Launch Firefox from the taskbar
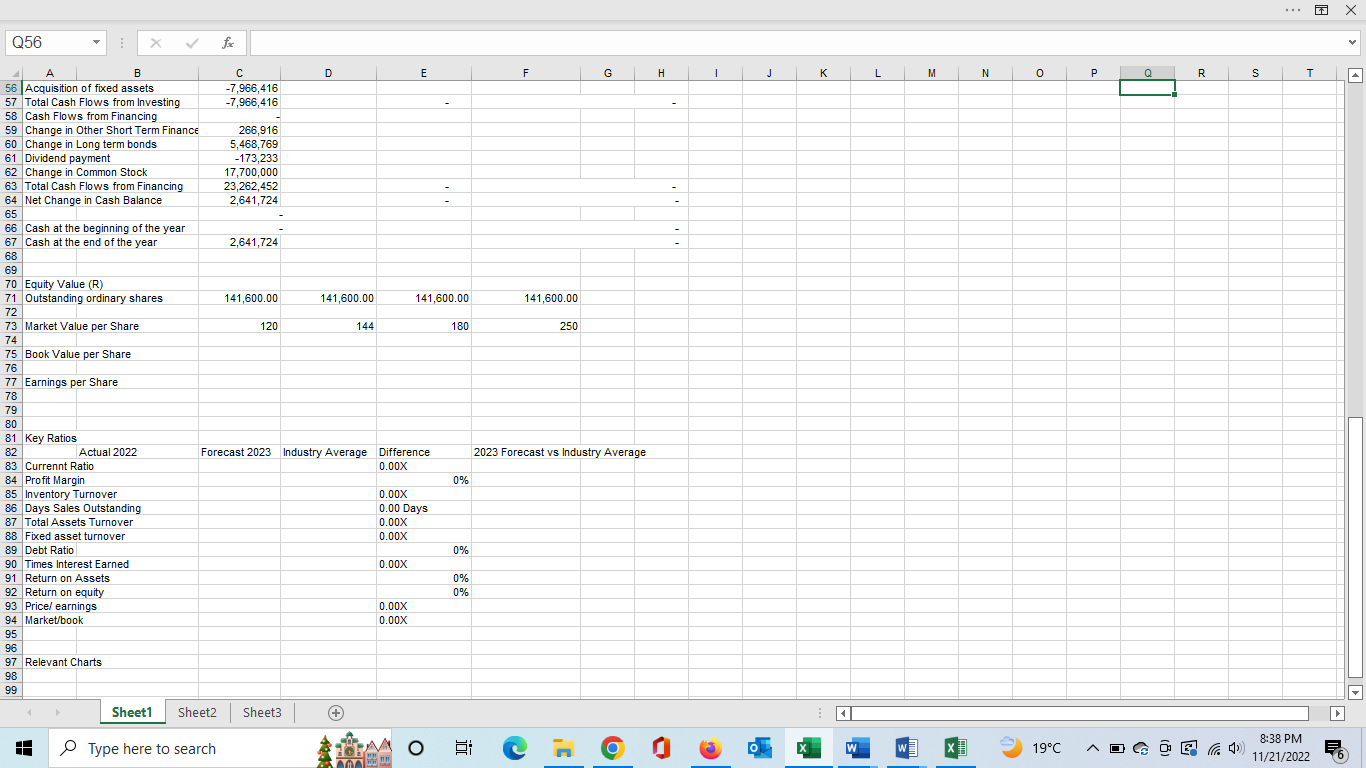The image size is (1366, 768). [x=710, y=748]
